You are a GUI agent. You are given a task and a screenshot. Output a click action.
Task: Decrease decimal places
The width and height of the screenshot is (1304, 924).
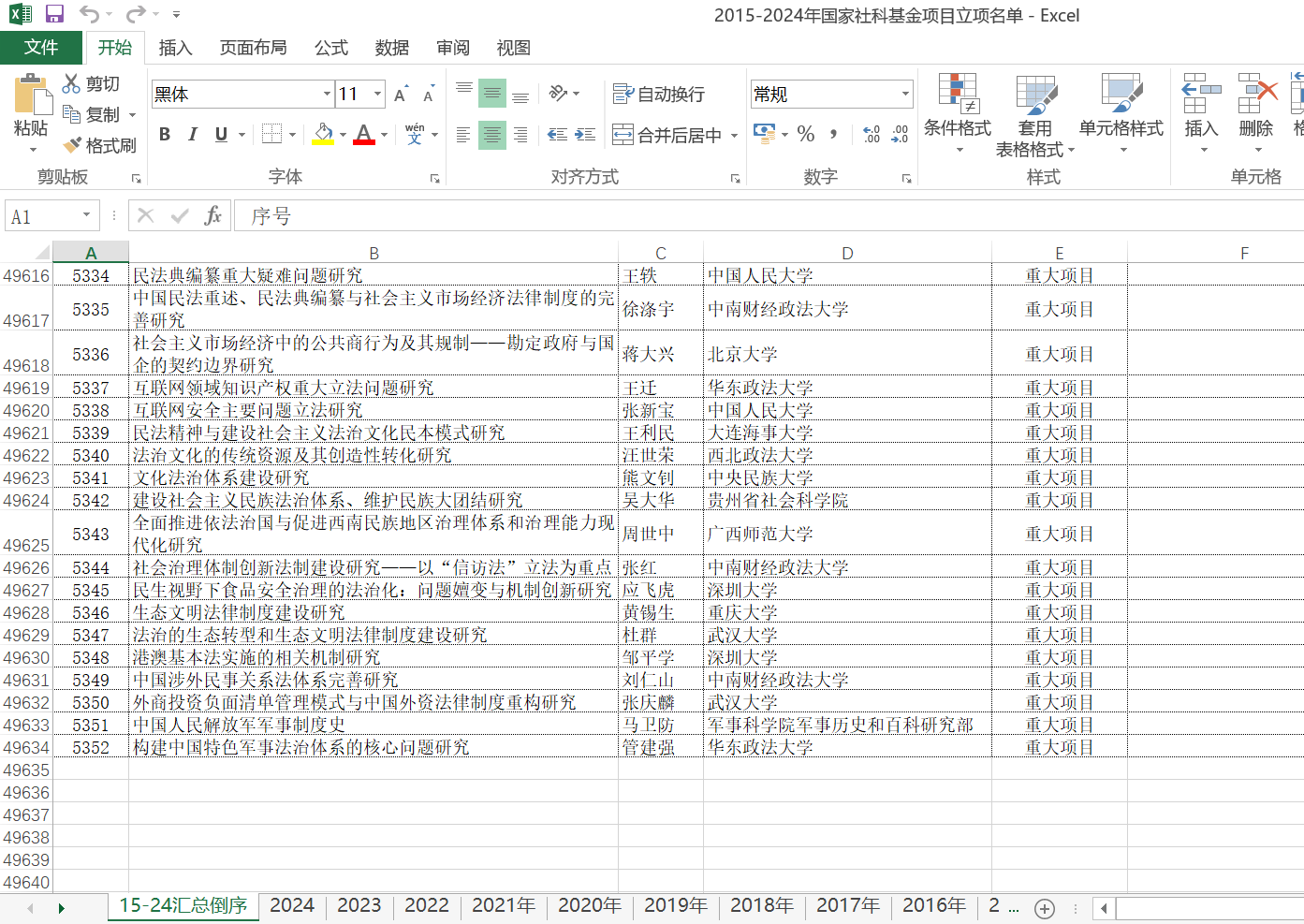coord(900,134)
